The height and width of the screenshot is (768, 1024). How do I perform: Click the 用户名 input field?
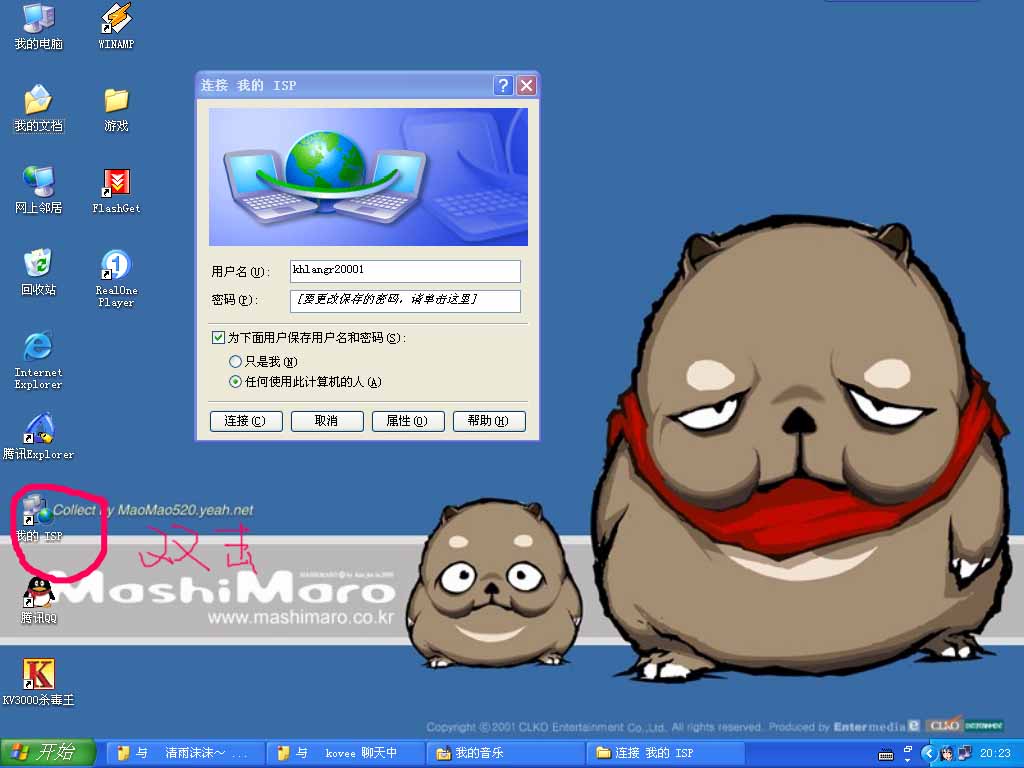pyautogui.click(x=405, y=271)
